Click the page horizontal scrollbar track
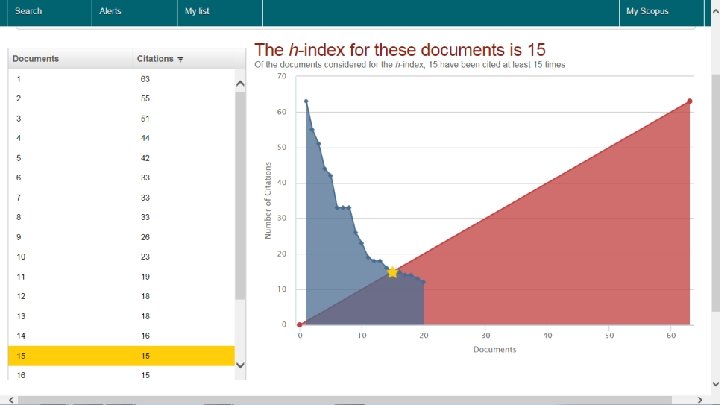Image resolution: width=720 pixels, height=405 pixels. 344,400
